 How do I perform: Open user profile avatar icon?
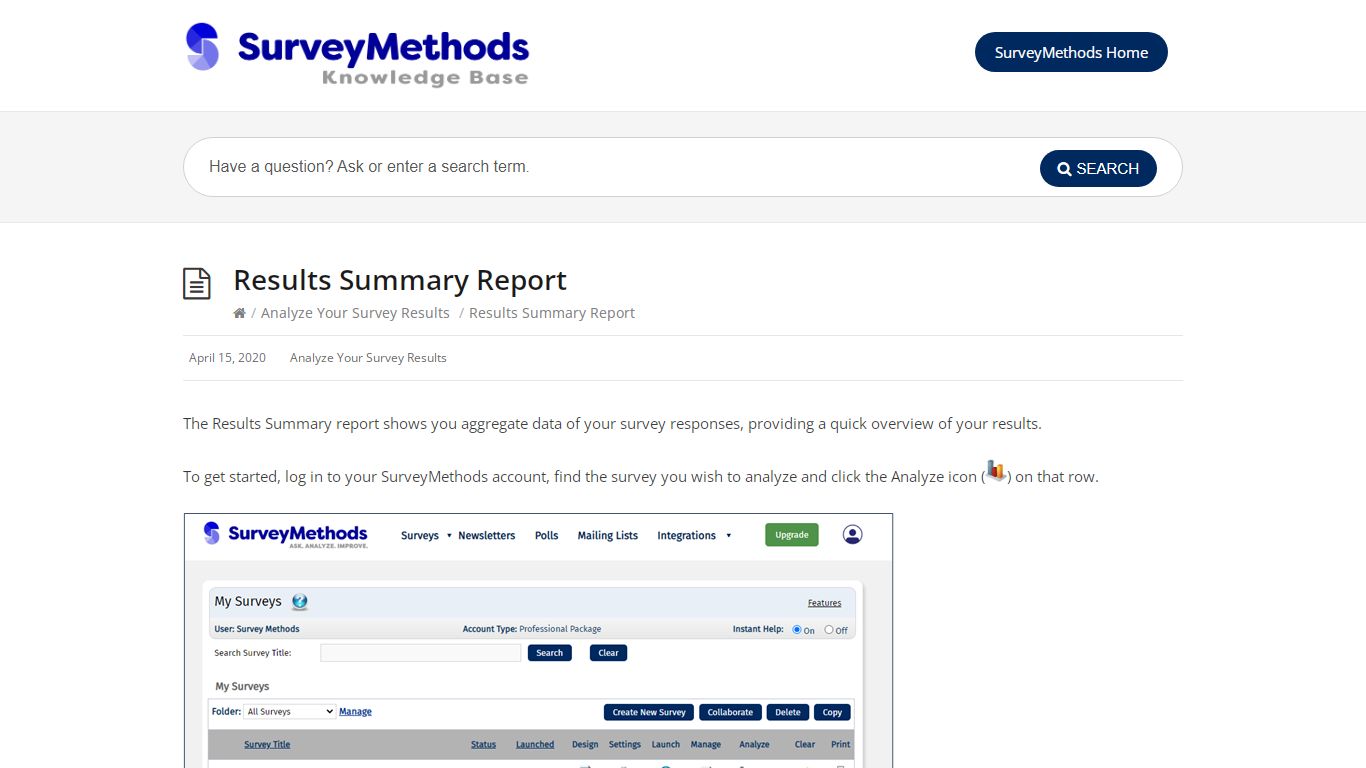point(852,535)
